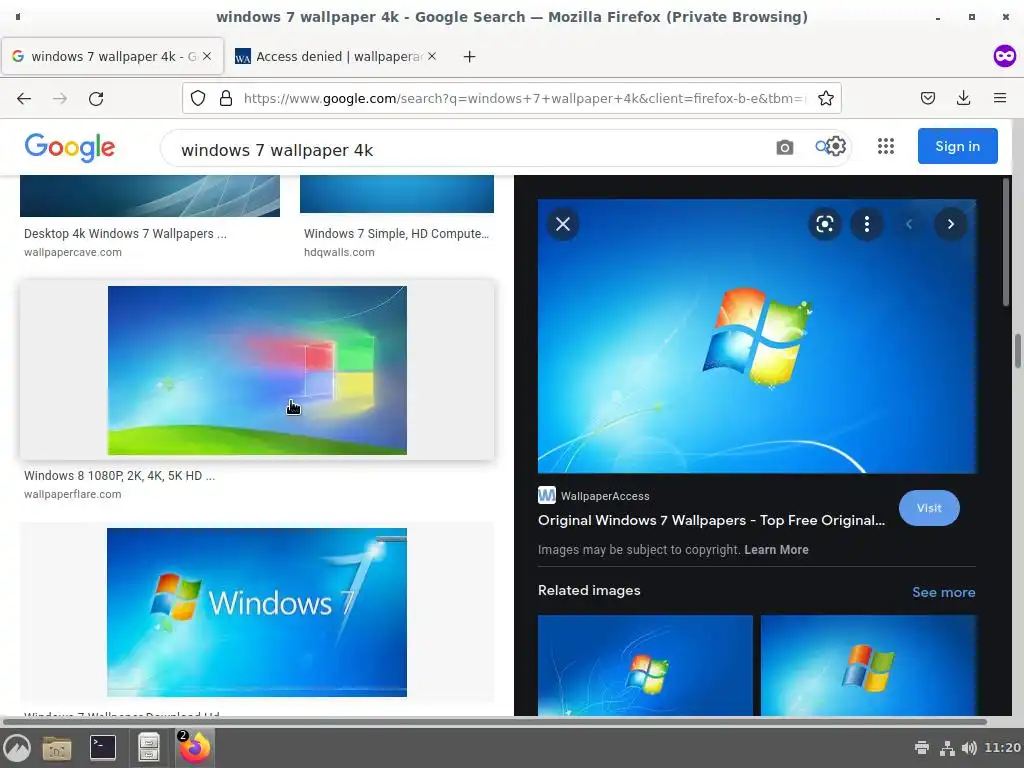Visit the WallpaperAccess source page
Screen dimensions: 1024x768
[929, 508]
